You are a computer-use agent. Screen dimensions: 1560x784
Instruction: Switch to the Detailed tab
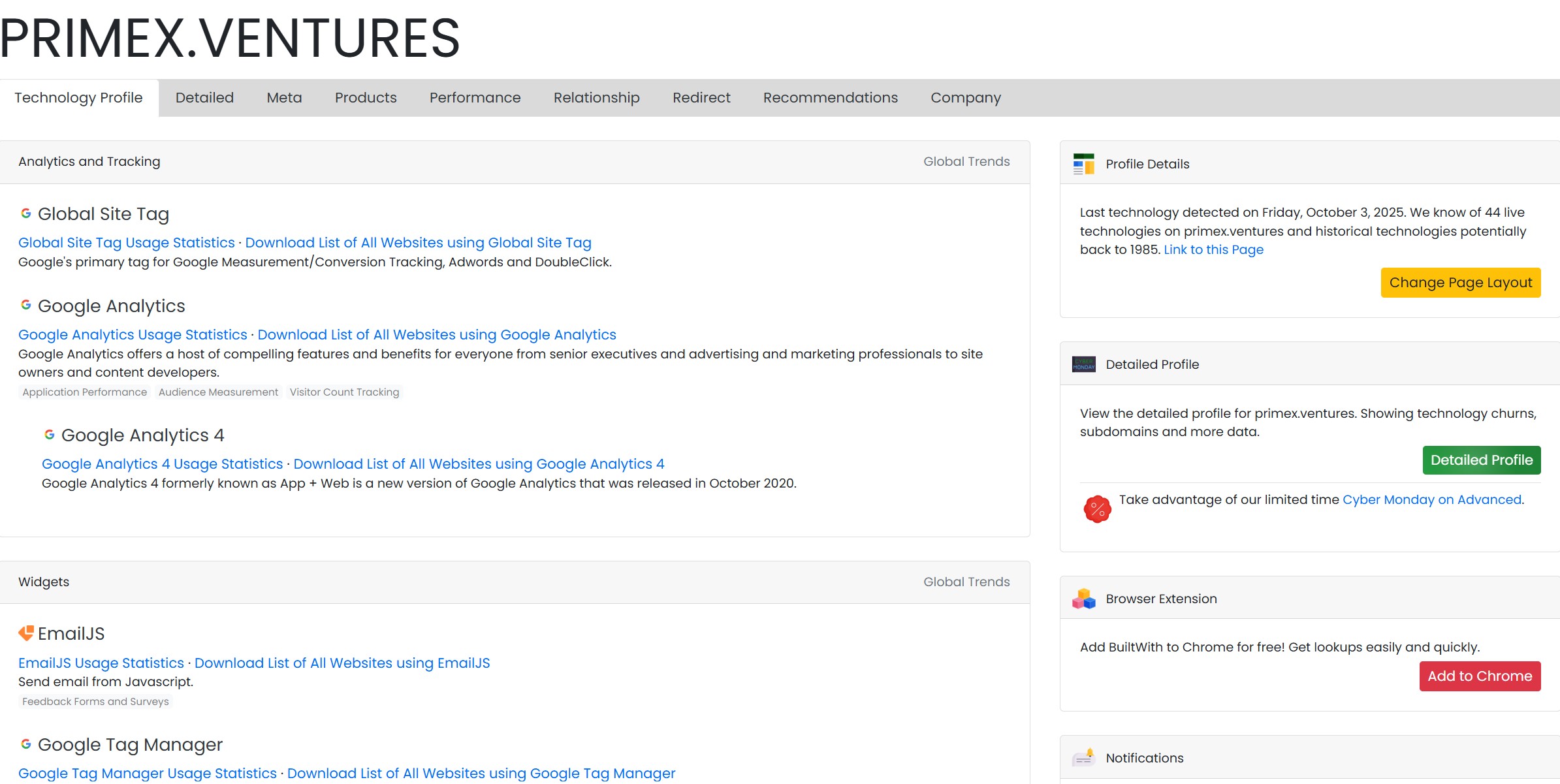tap(204, 97)
